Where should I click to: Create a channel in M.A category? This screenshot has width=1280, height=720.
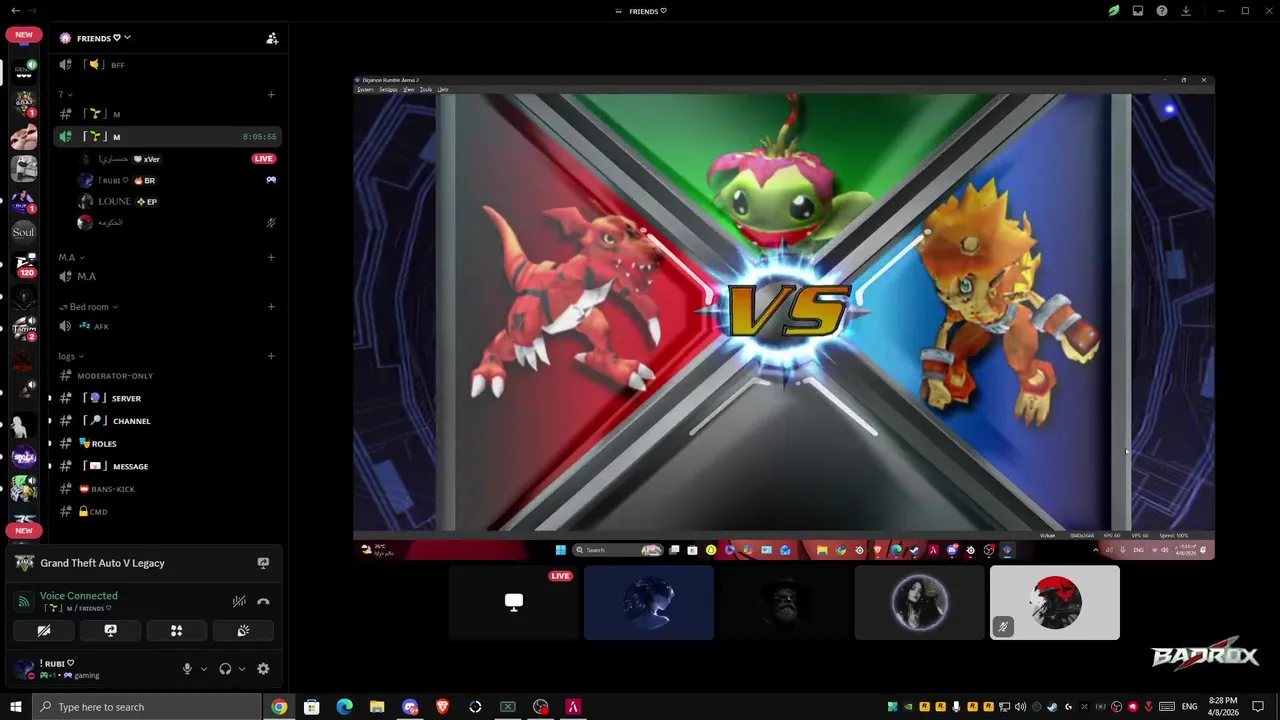(x=271, y=257)
